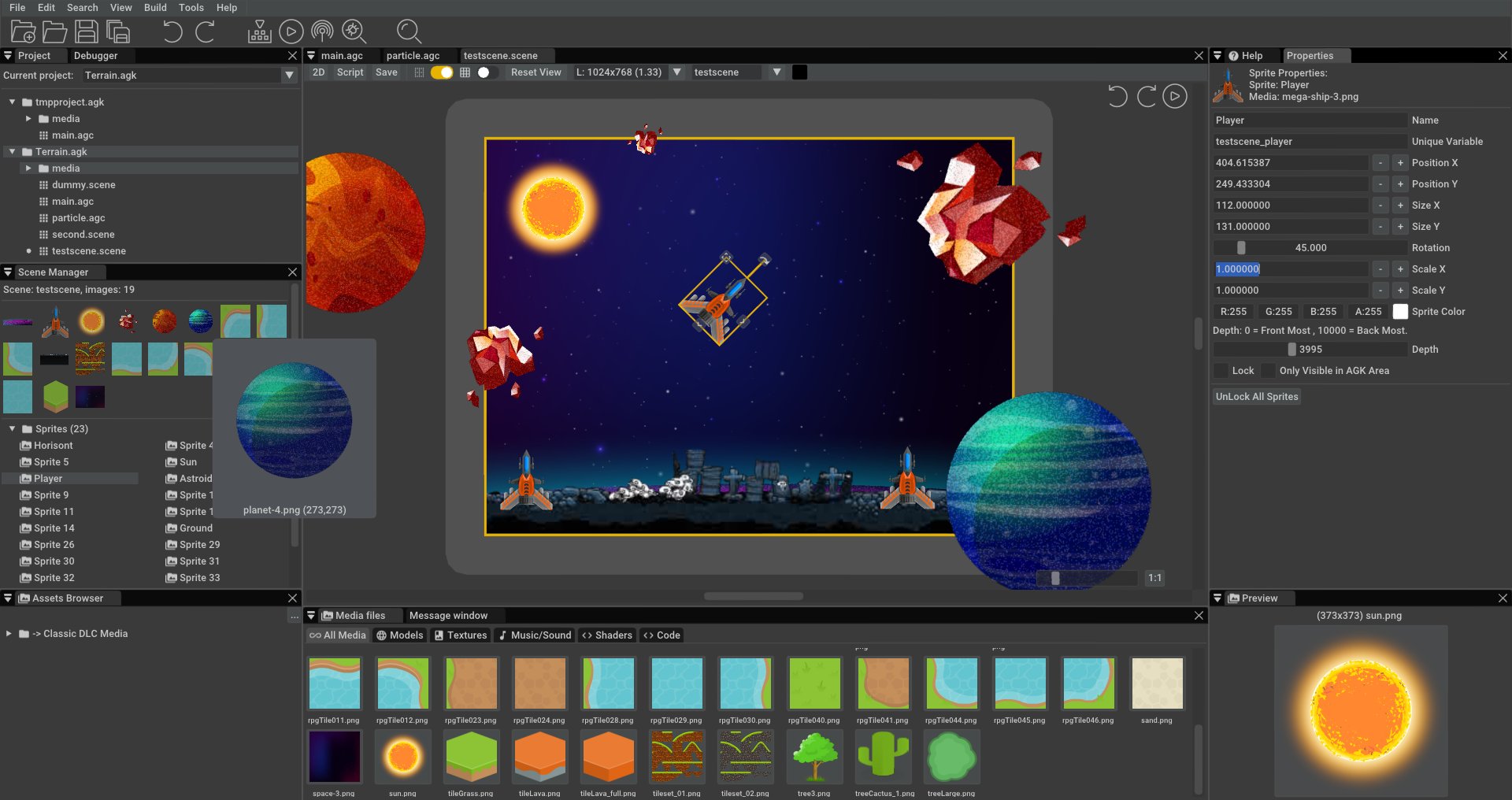Viewport: 1512px width, 800px height.
Task: Open search using the magnifier icon
Action: [409, 31]
